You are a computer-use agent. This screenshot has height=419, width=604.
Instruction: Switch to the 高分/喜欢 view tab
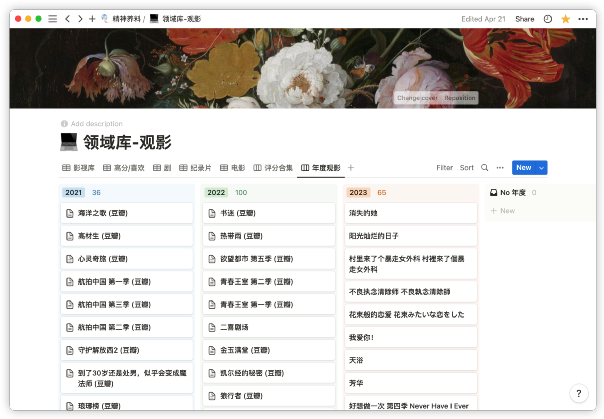(124, 168)
